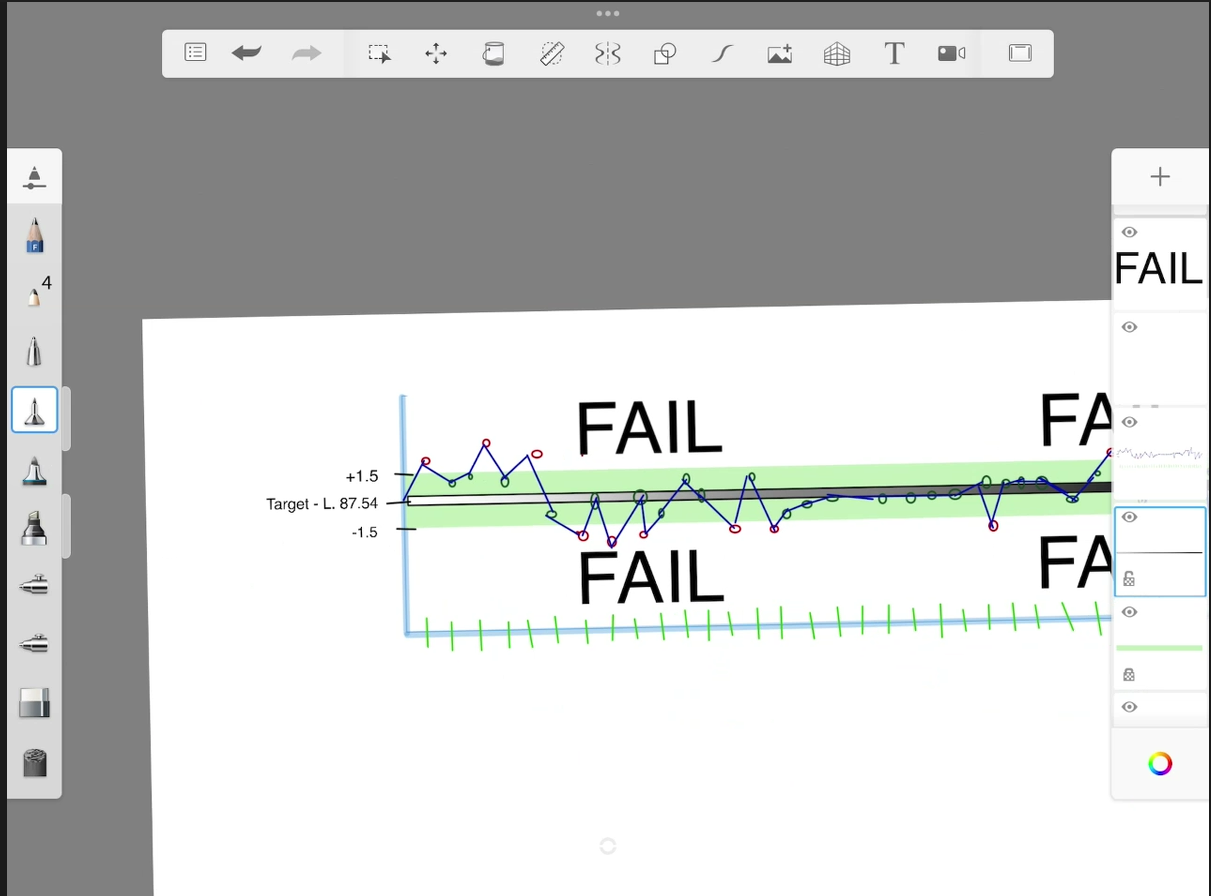Viewport: 1211px width, 896px height.
Task: Add a new layer with plus button
Action: pos(1160,177)
